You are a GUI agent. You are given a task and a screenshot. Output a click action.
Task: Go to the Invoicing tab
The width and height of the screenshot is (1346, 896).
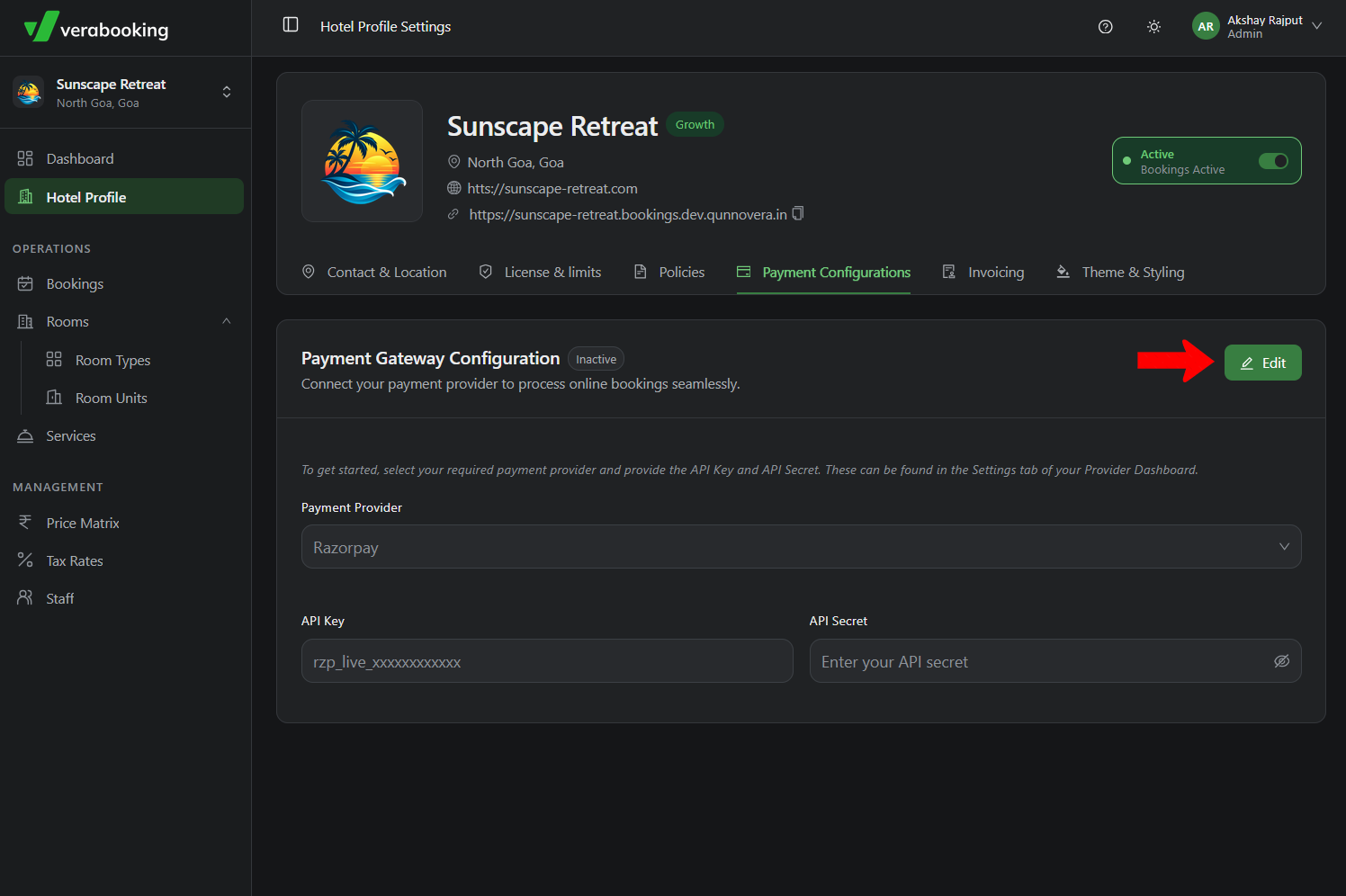point(983,273)
